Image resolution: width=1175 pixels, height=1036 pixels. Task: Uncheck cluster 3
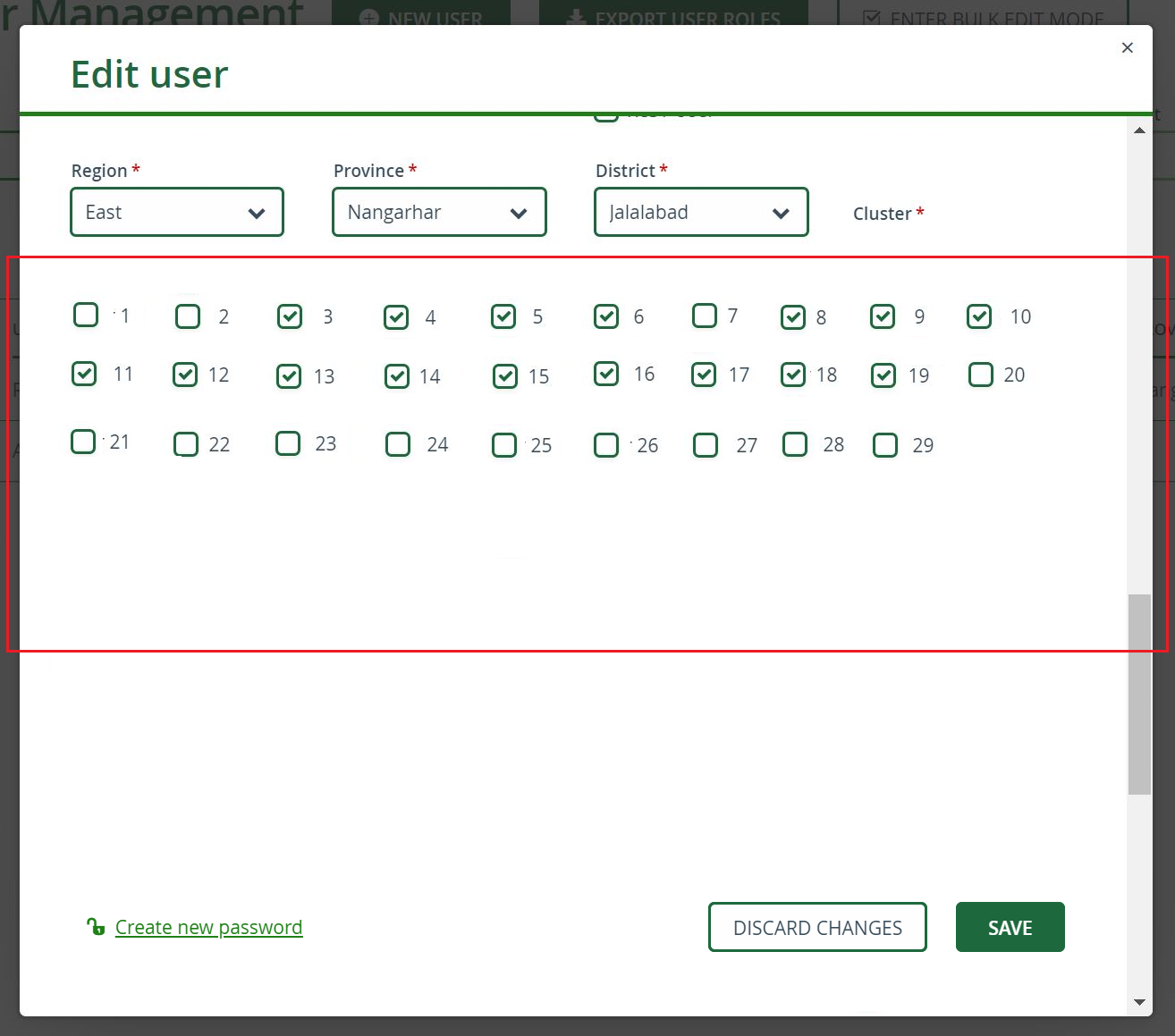(x=290, y=316)
